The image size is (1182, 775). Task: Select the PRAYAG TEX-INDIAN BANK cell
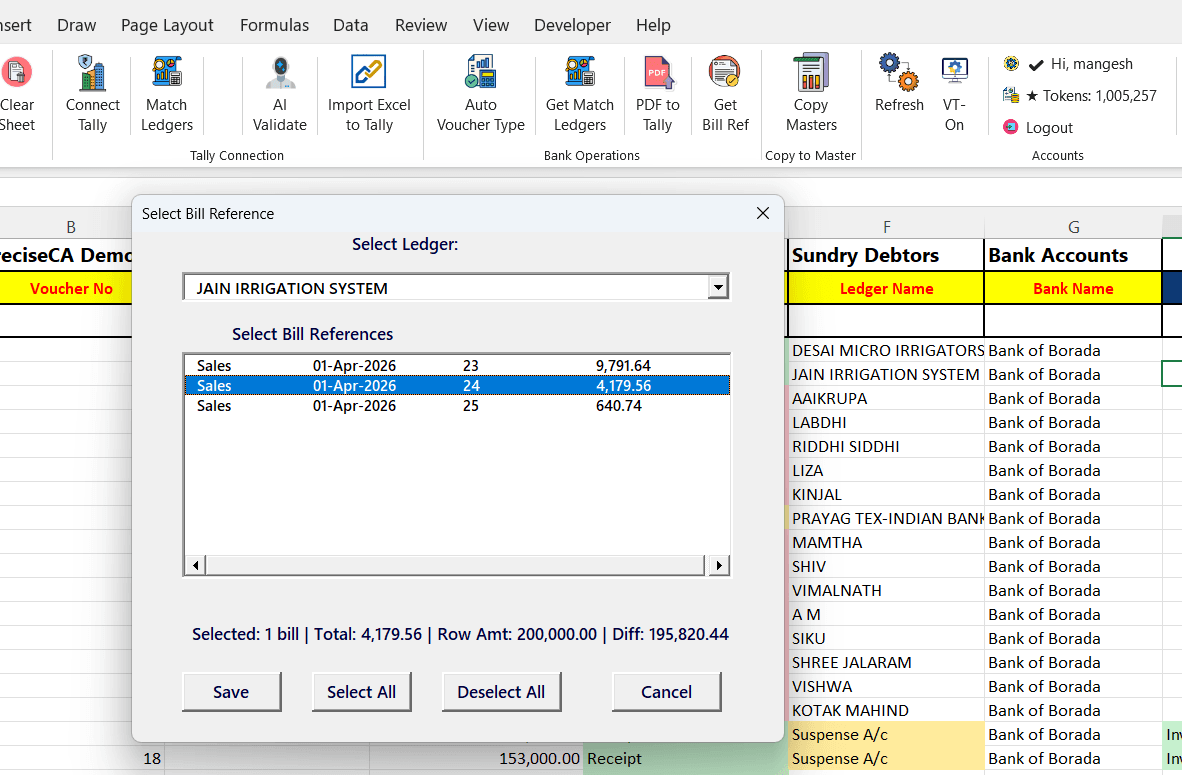point(886,519)
